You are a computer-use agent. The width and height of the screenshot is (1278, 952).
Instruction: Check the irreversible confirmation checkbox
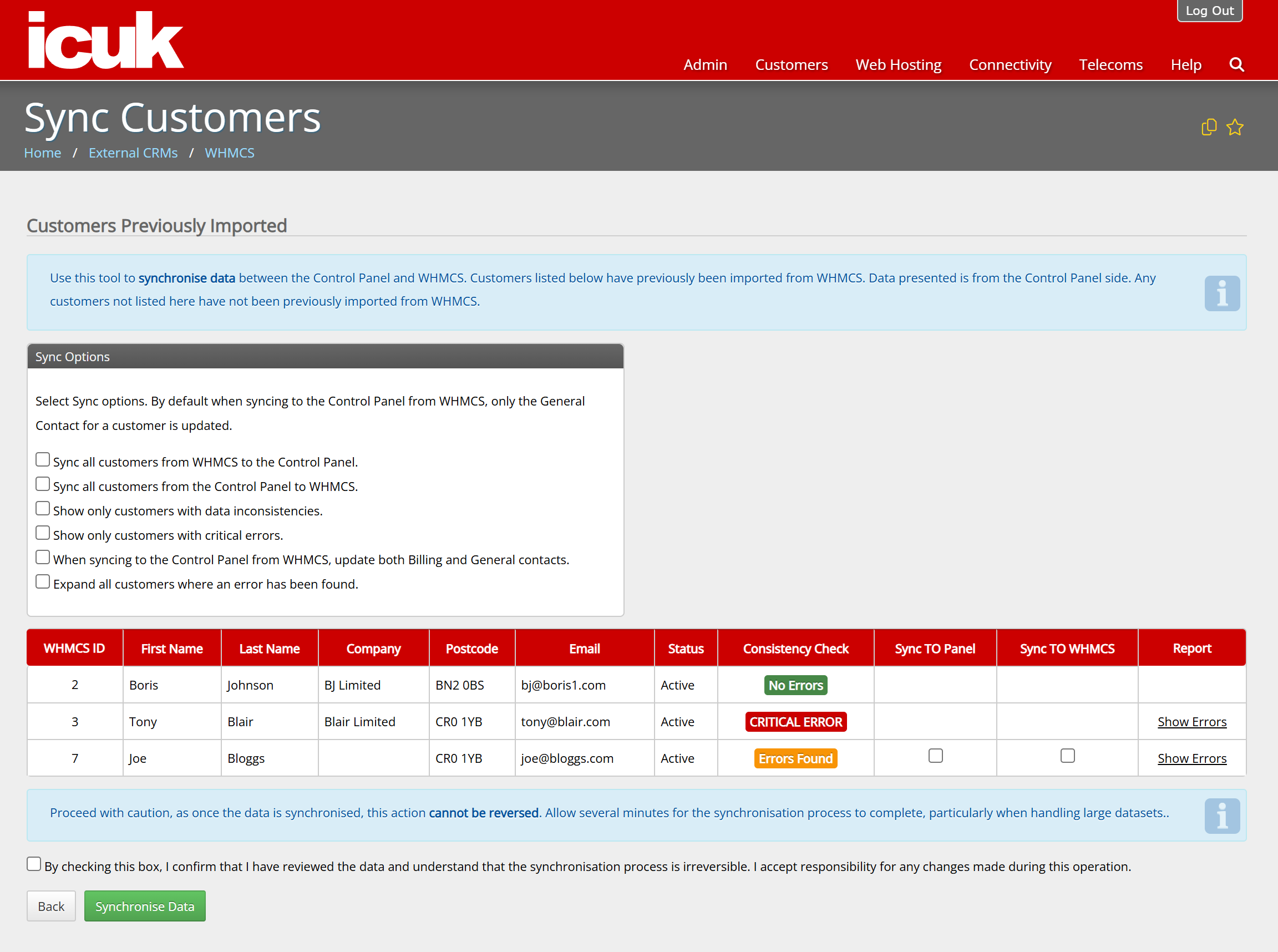coord(34,864)
